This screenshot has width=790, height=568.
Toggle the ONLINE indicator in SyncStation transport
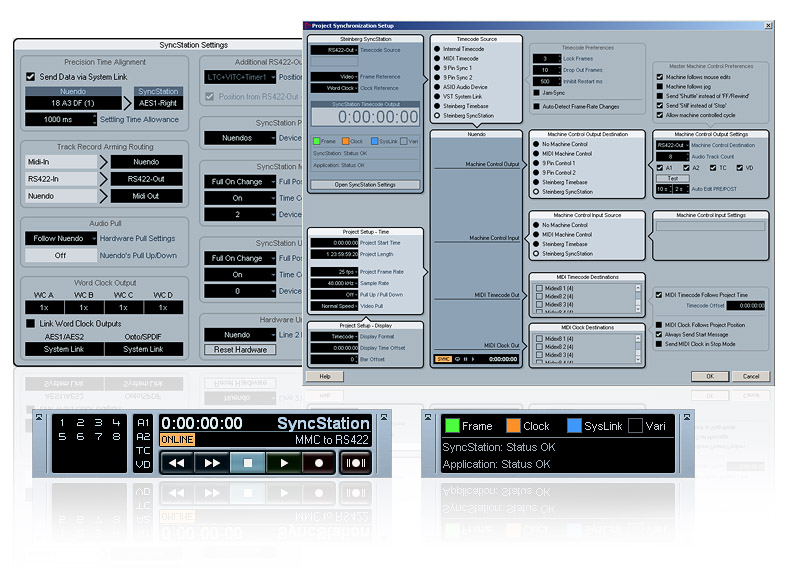tap(177, 439)
